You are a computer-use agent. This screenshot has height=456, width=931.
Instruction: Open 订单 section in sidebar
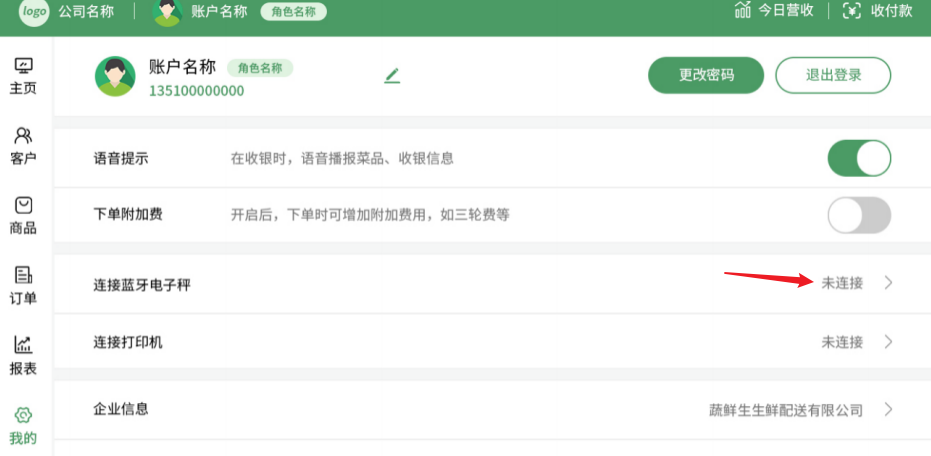23,286
